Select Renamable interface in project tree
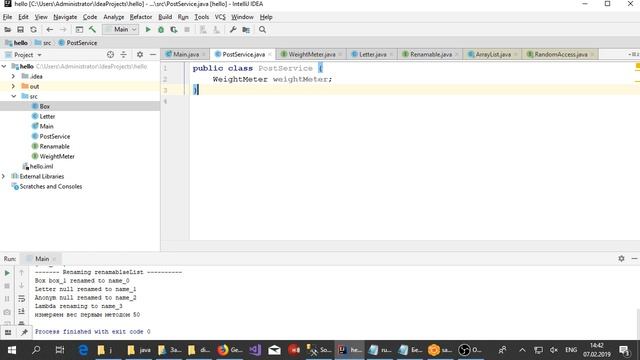 click(54, 146)
